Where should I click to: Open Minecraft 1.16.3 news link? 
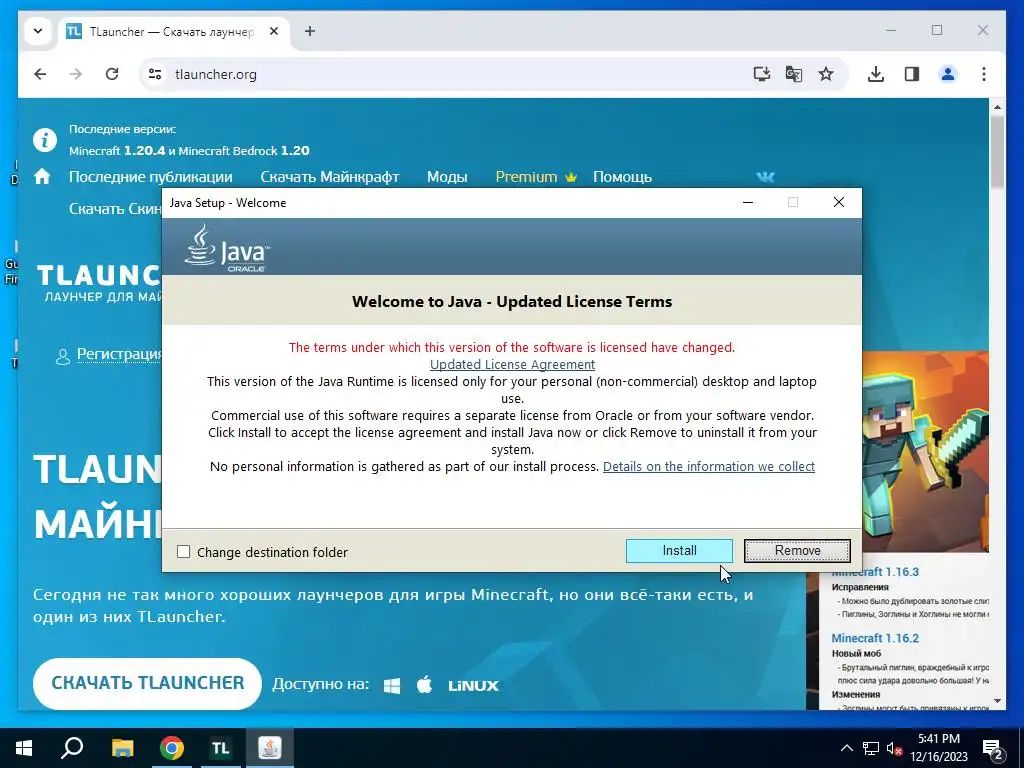tap(875, 572)
